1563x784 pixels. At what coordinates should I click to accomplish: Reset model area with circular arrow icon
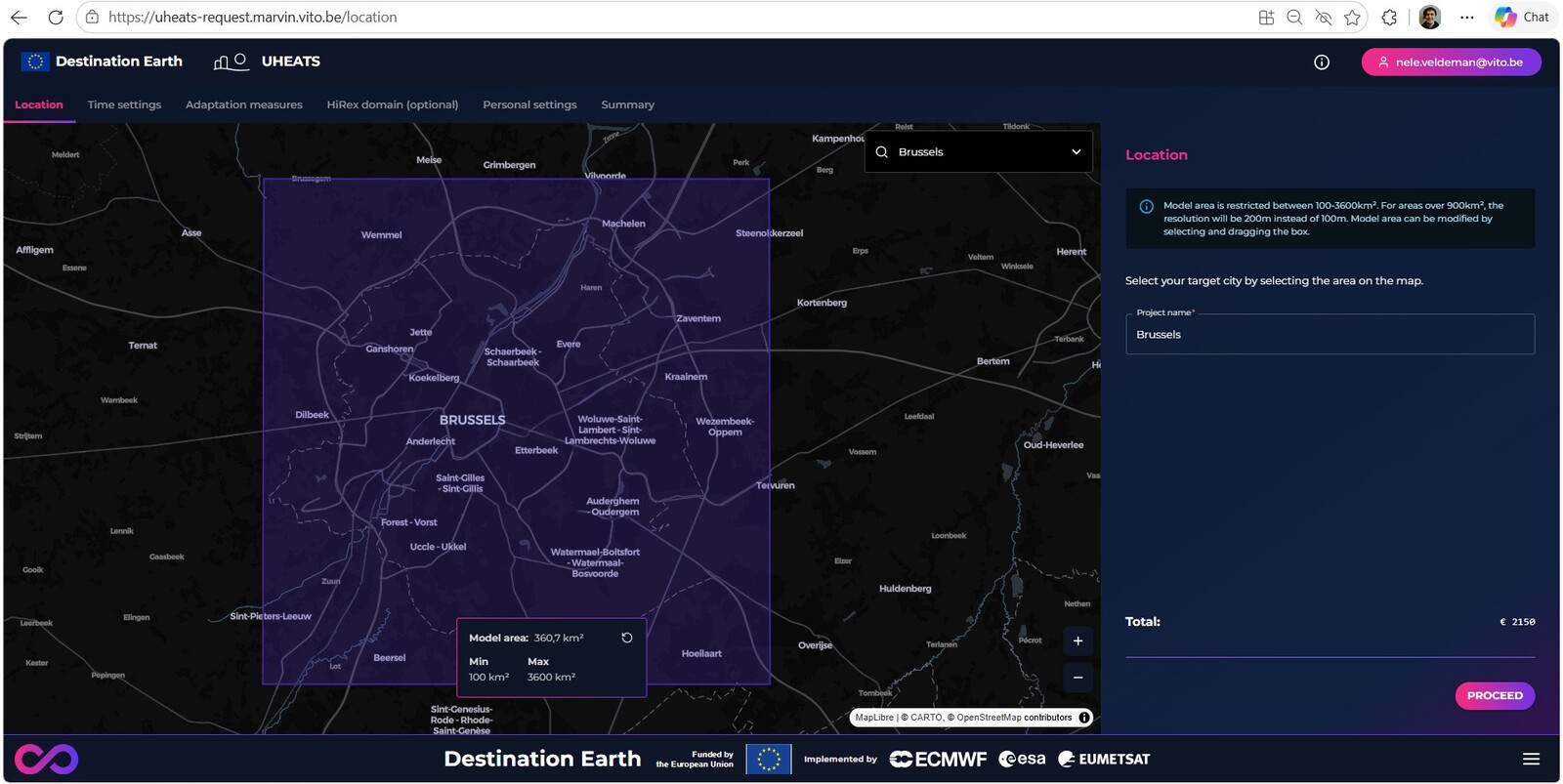[x=627, y=638]
